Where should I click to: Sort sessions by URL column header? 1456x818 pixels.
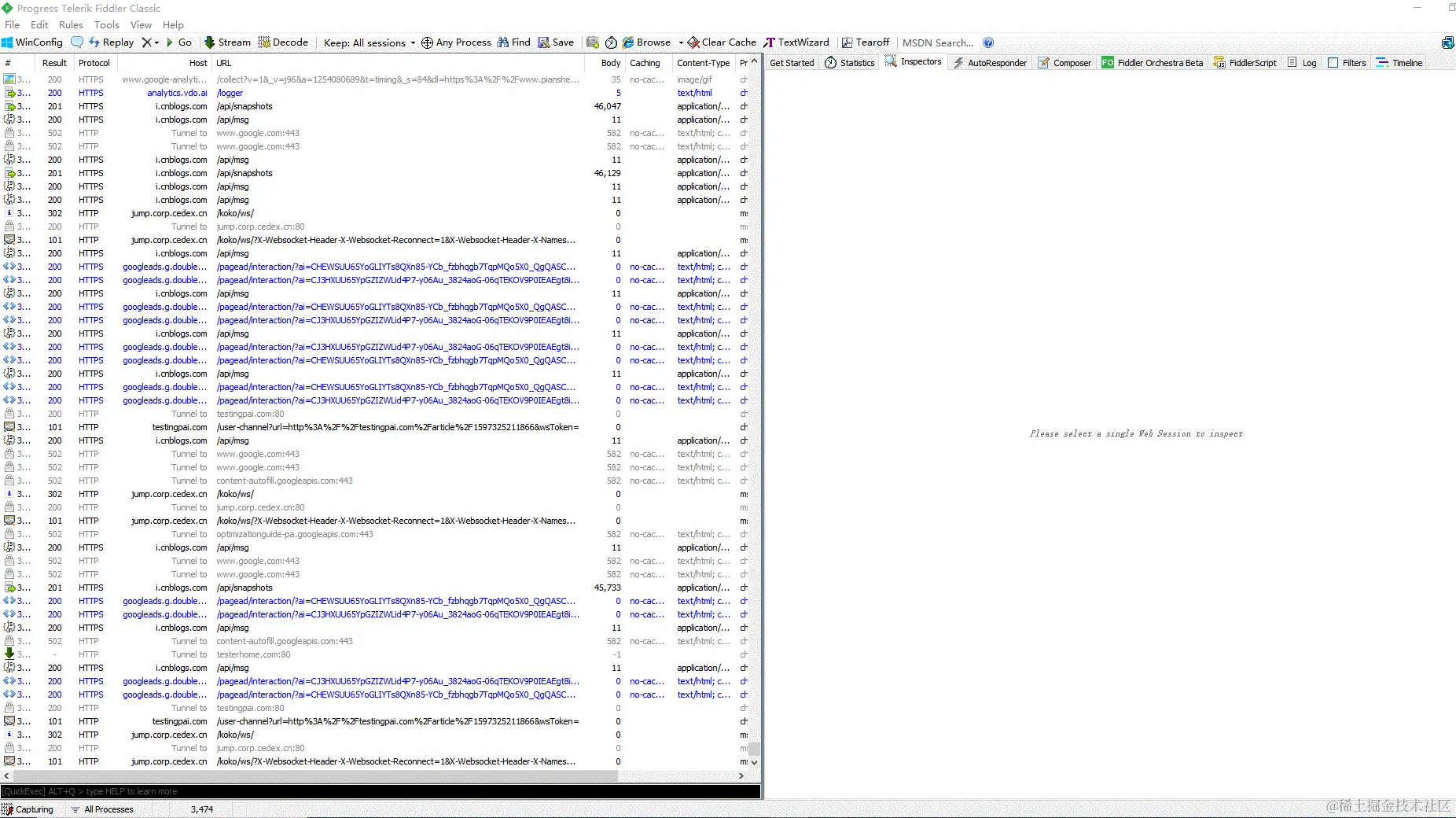coord(398,63)
